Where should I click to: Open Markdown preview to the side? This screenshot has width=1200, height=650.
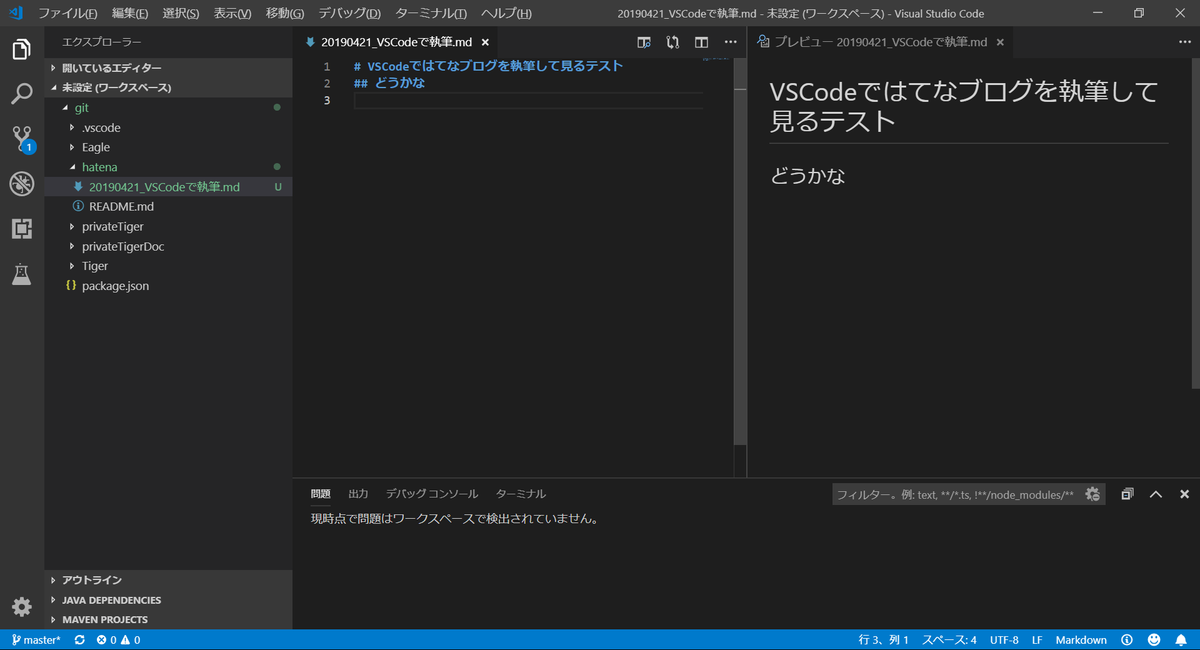[643, 42]
